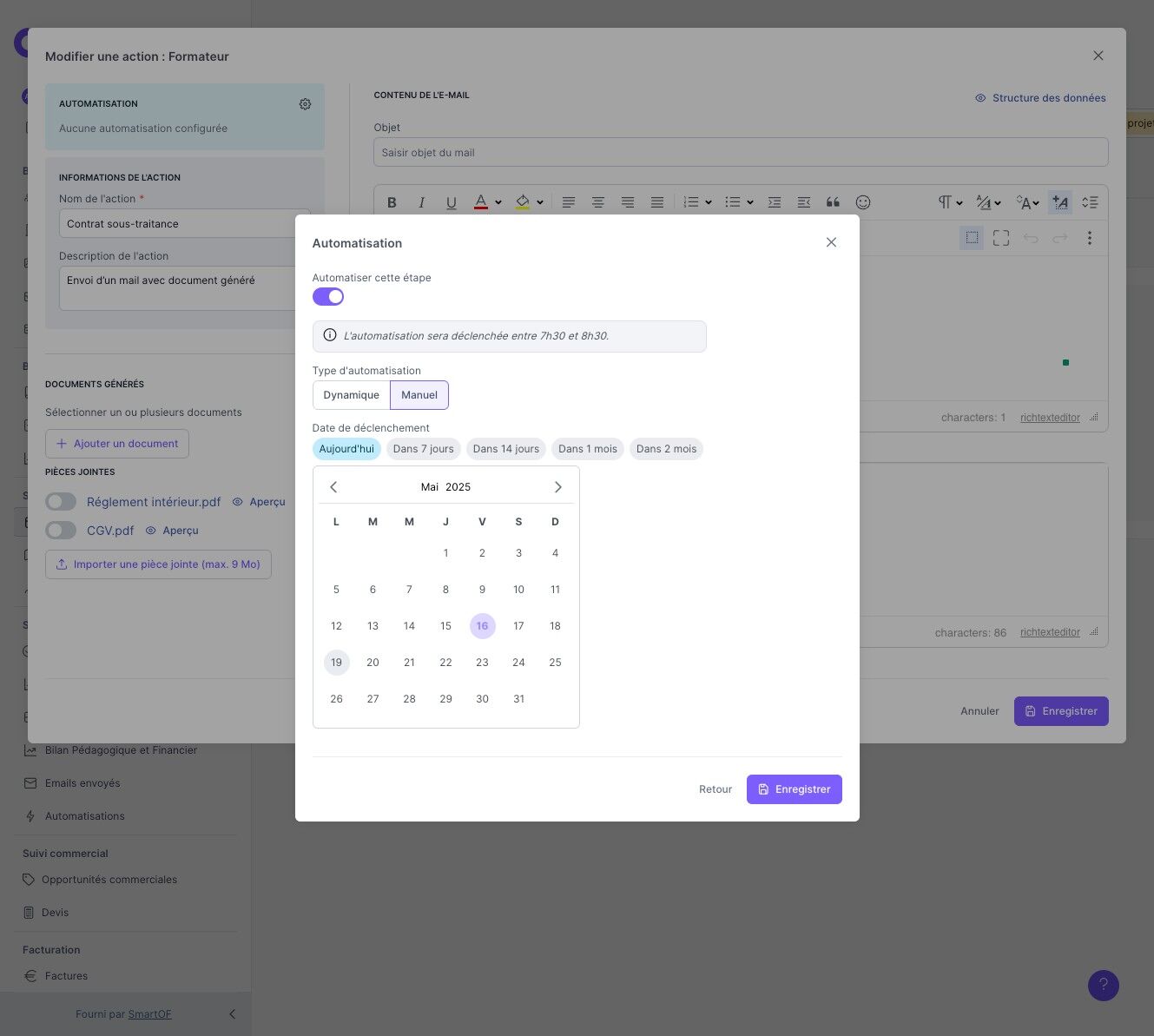Viewport: 1154px width, 1036px height.
Task: Go to next month in calendar
Action: point(558,487)
